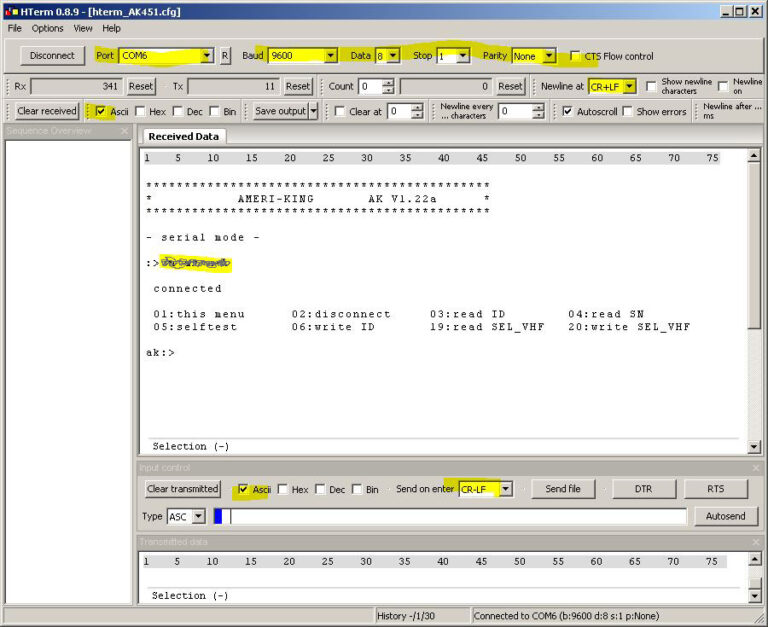Reset the Tx counter
The image size is (768, 627).
click(x=298, y=86)
